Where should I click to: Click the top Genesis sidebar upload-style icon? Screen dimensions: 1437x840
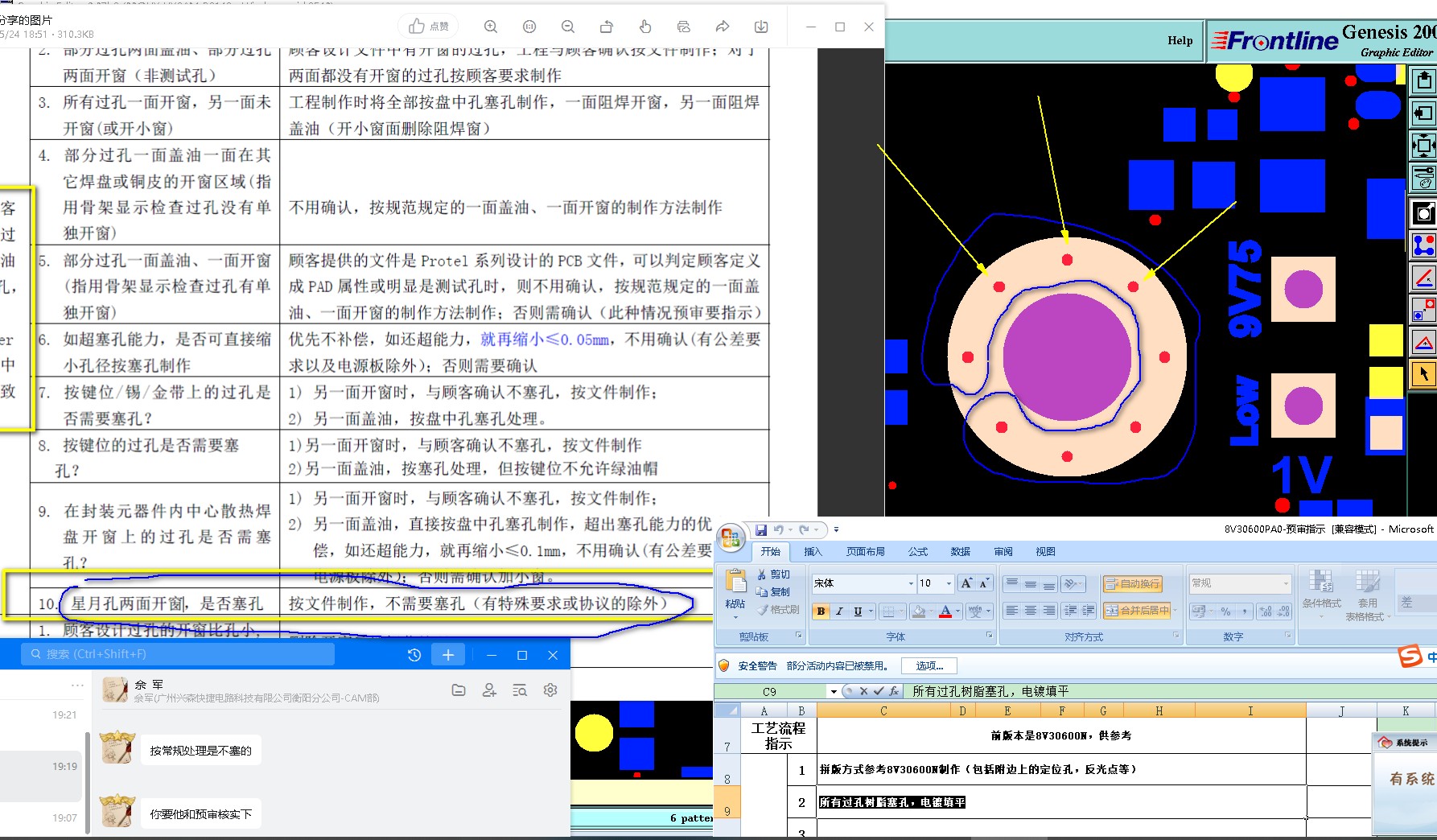click(x=1424, y=80)
